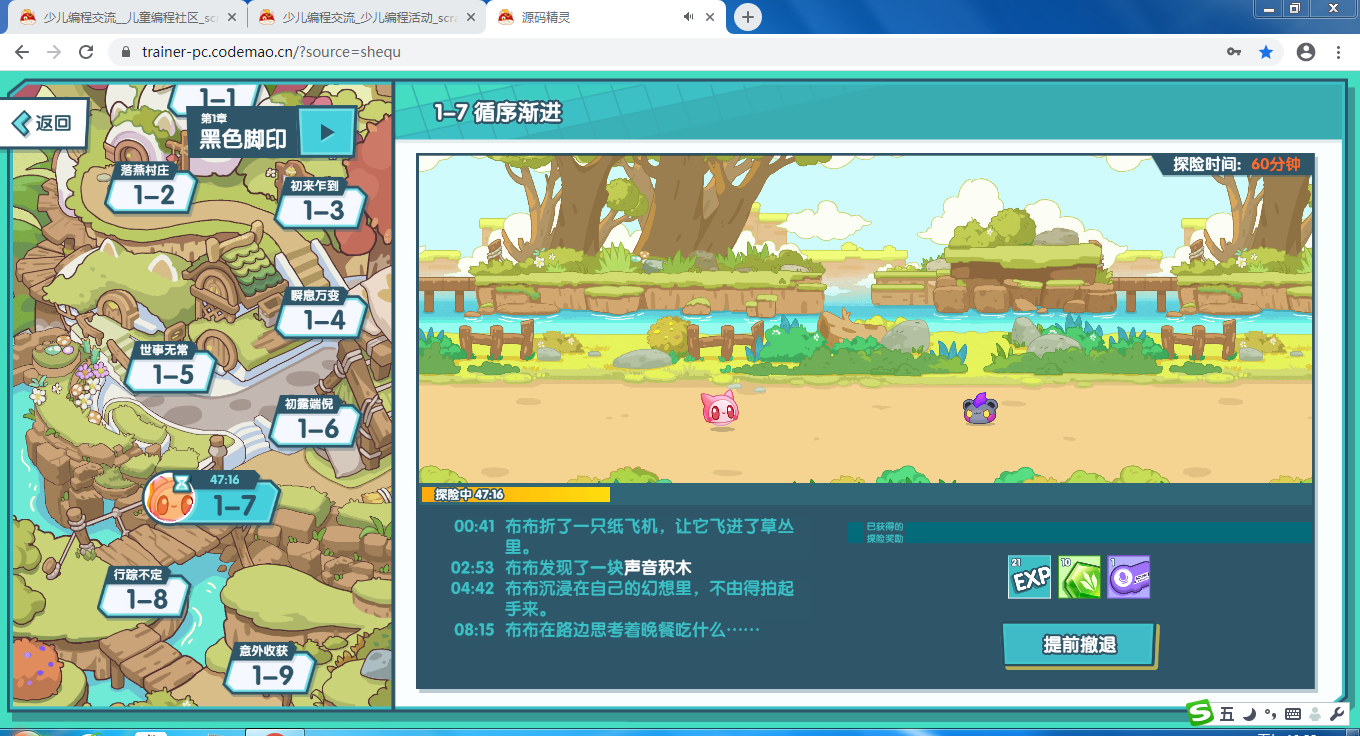The width and height of the screenshot is (1360, 736).
Task: Click the 返回 back button
Action: (x=44, y=123)
